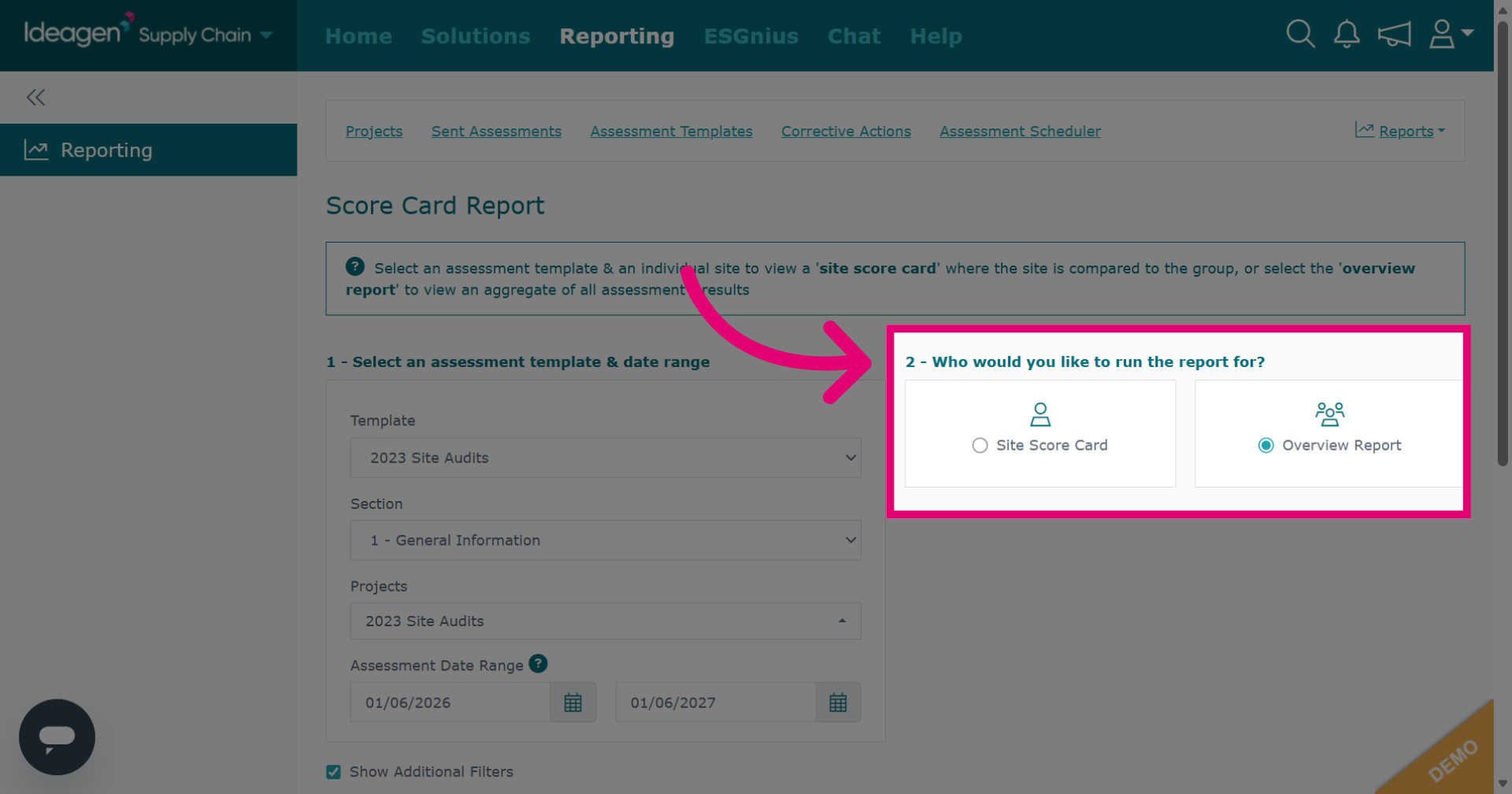Open the chat bubble widget
The width and height of the screenshot is (1512, 794).
tap(57, 737)
